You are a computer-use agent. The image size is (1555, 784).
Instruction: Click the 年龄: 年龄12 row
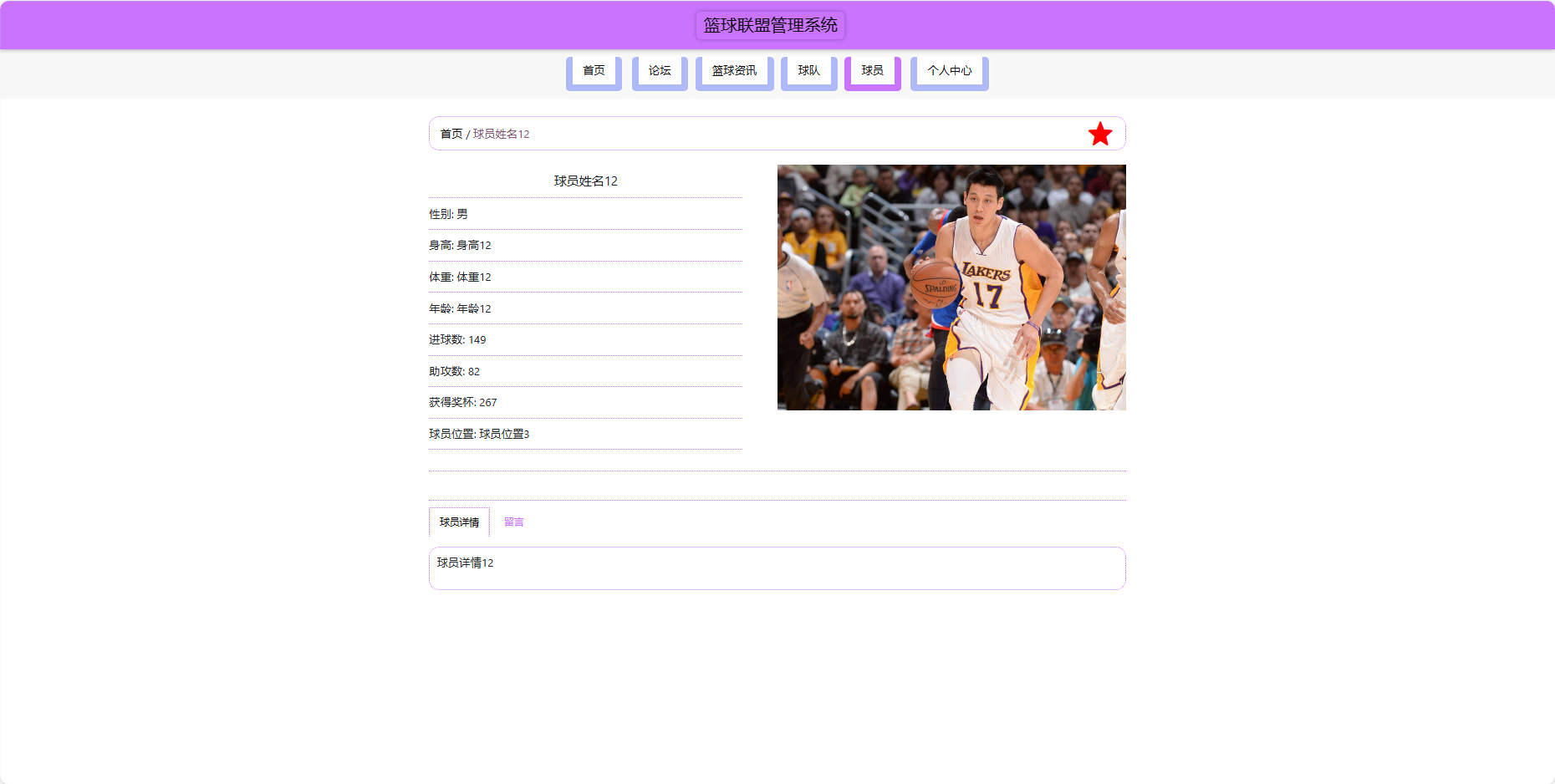coord(585,308)
